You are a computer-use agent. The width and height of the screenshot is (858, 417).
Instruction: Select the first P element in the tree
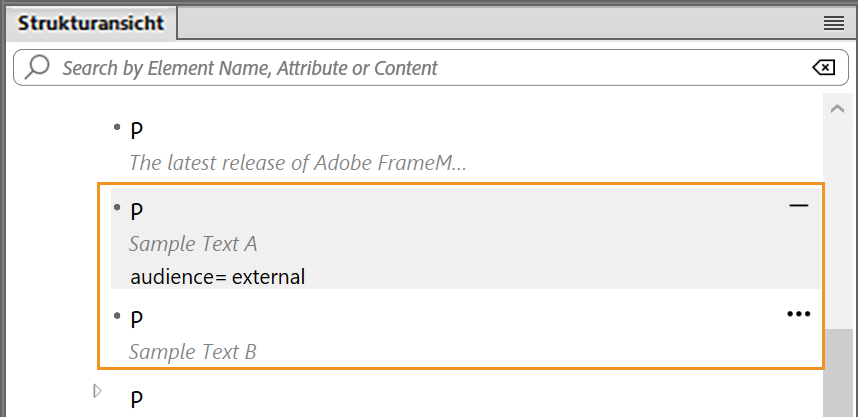(x=137, y=131)
